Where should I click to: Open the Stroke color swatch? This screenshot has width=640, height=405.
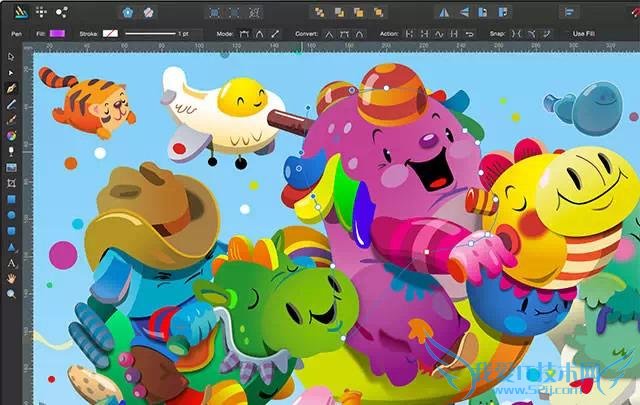109,33
